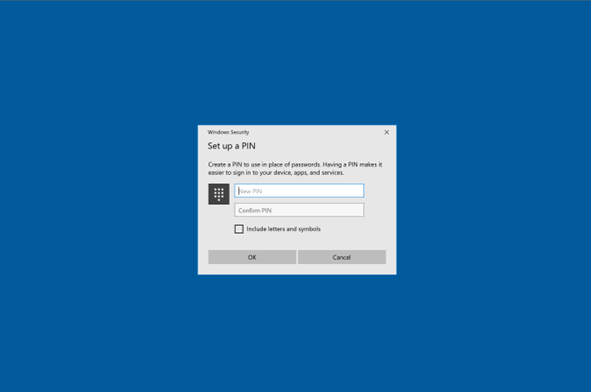Click the 'New PIN' placeholder text

[x=250, y=191]
